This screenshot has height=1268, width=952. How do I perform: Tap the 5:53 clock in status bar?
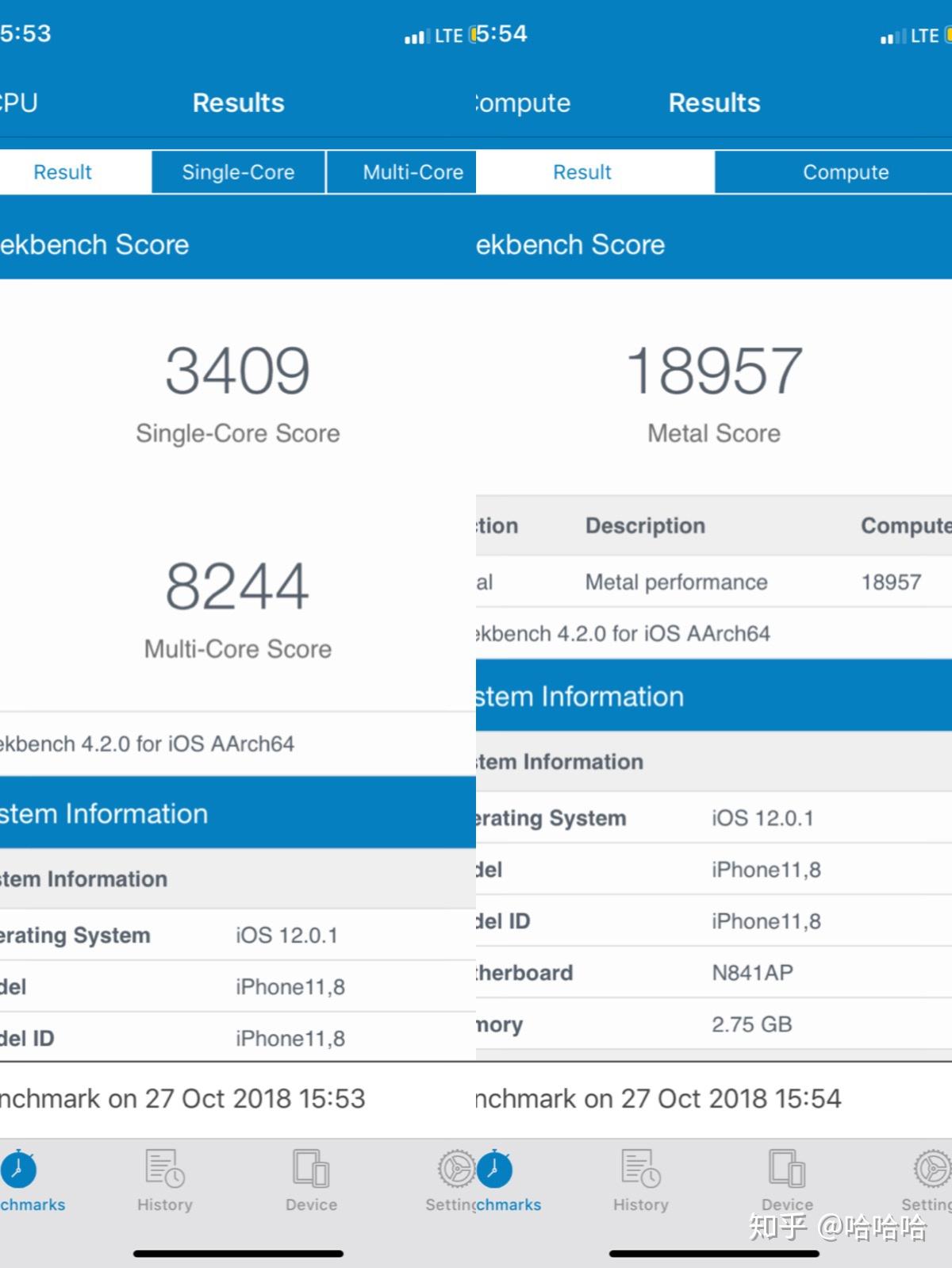click(x=25, y=34)
